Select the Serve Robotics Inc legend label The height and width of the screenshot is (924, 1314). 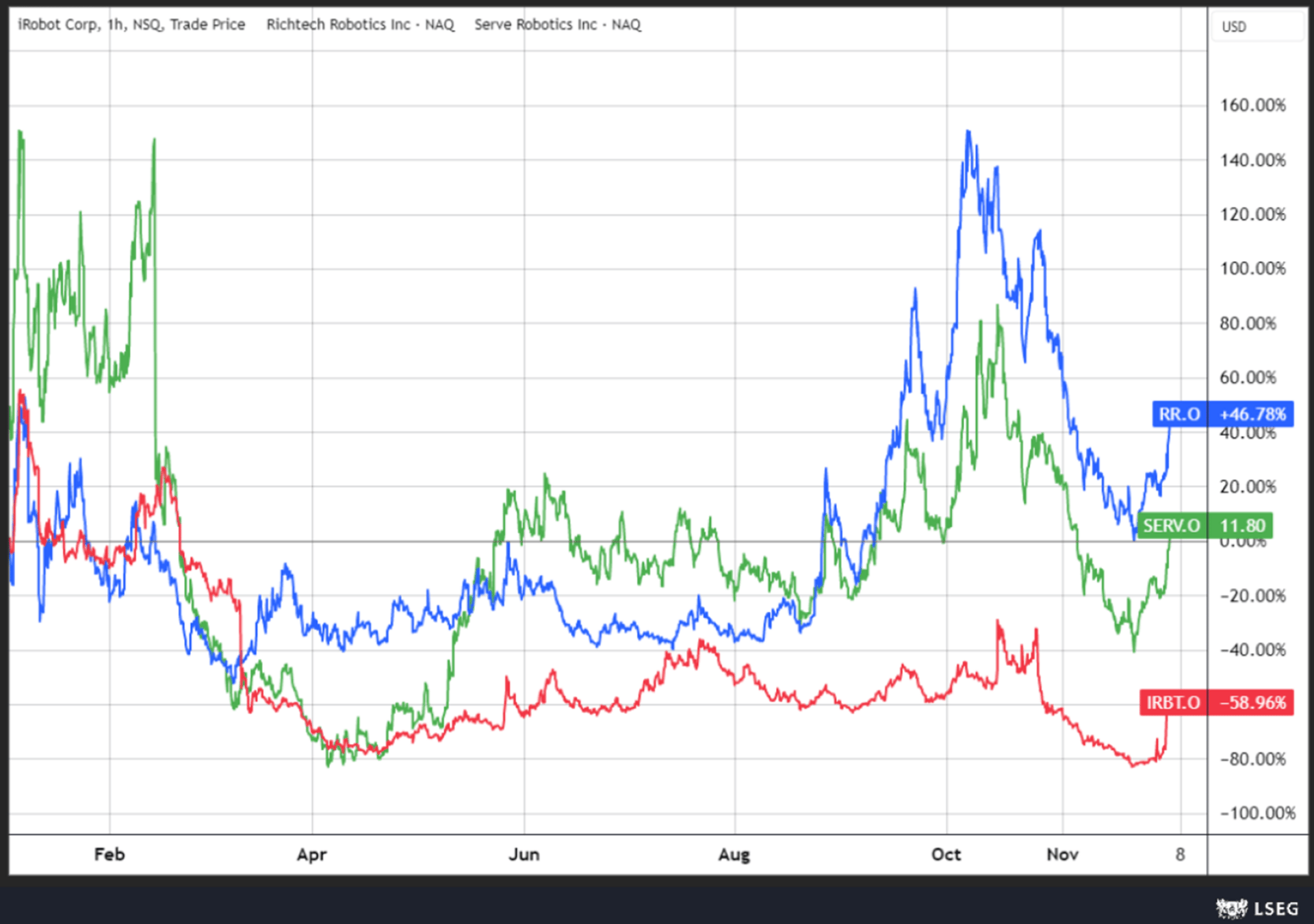point(557,25)
